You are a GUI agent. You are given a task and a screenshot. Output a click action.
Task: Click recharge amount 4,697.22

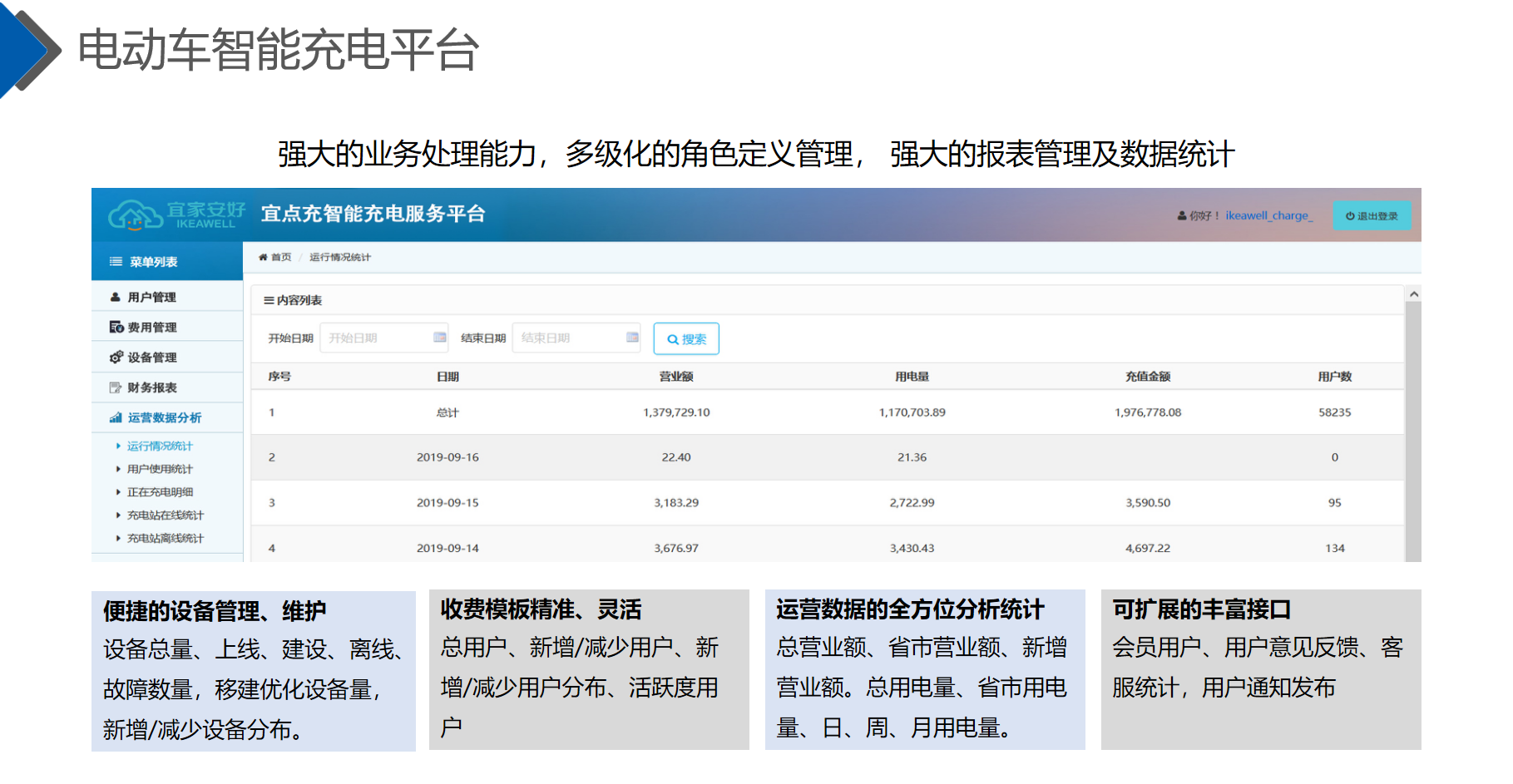(1148, 549)
